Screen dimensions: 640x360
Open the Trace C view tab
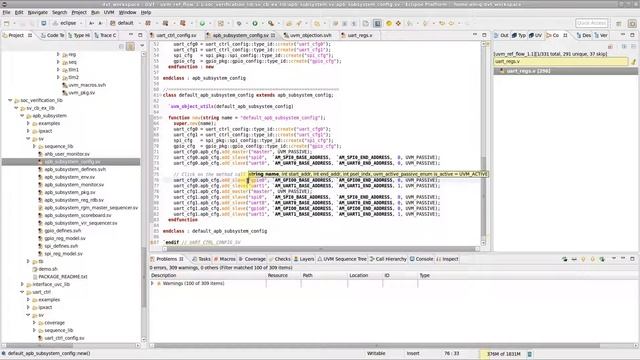pos(105,36)
